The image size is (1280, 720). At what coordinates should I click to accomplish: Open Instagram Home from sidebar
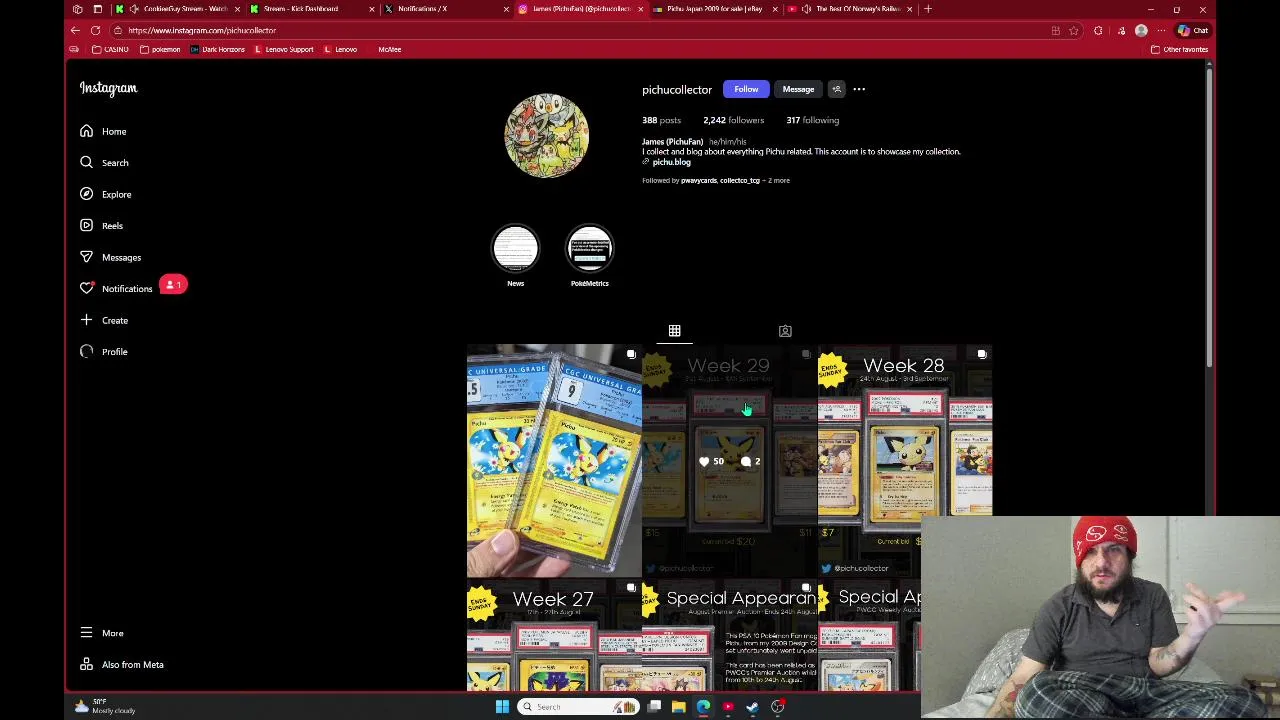coord(103,131)
